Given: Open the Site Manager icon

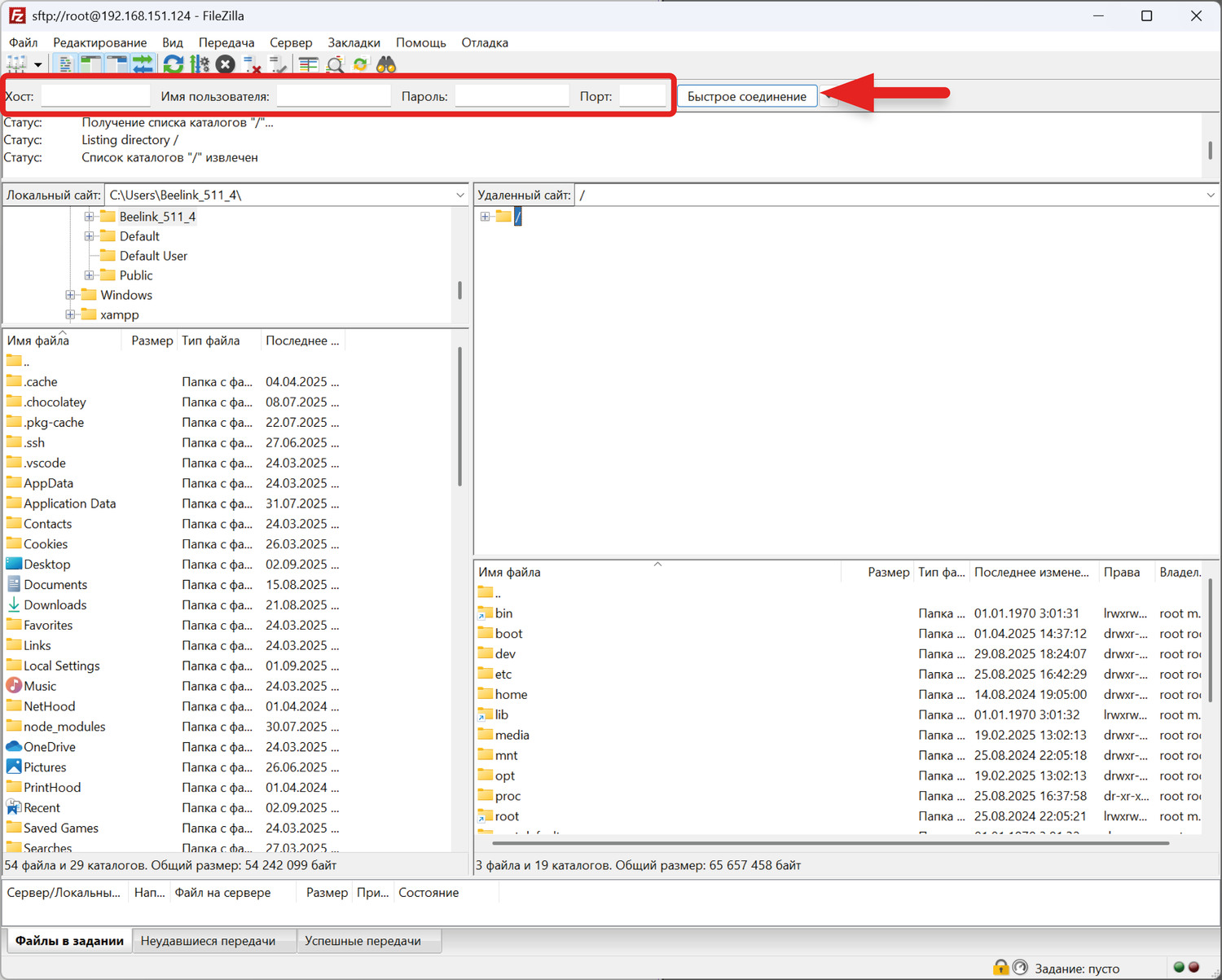Looking at the screenshot, I should point(15,64).
